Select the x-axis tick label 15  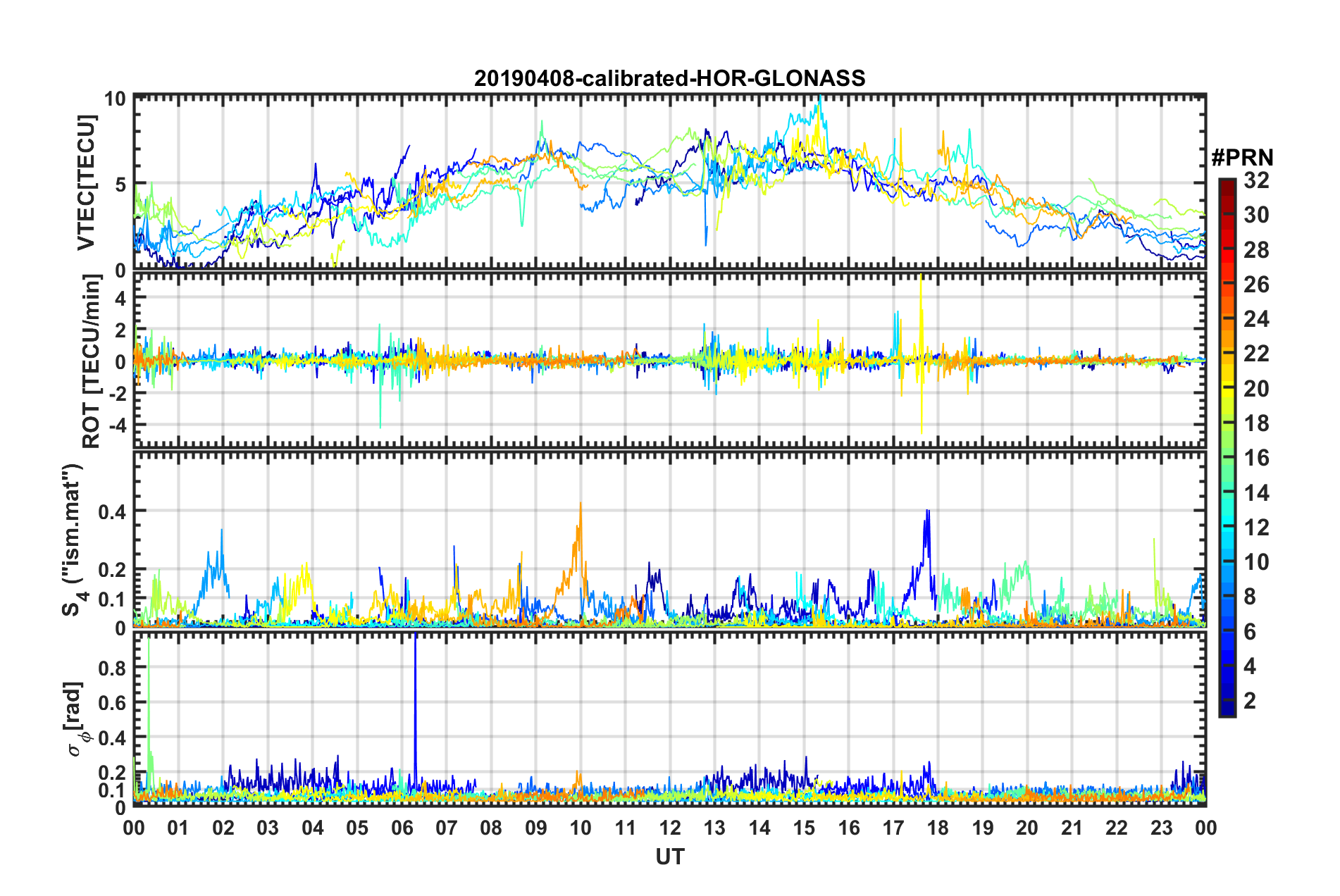[804, 828]
